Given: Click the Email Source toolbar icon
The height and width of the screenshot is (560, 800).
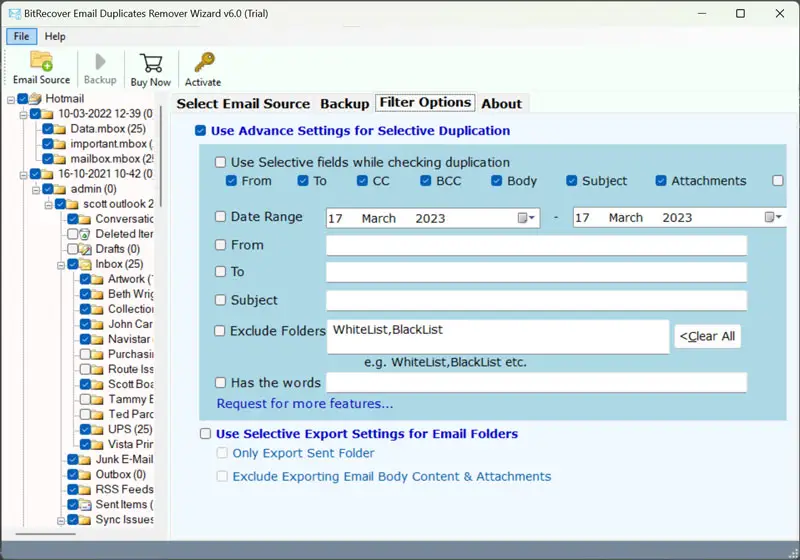Looking at the screenshot, I should coord(41,68).
